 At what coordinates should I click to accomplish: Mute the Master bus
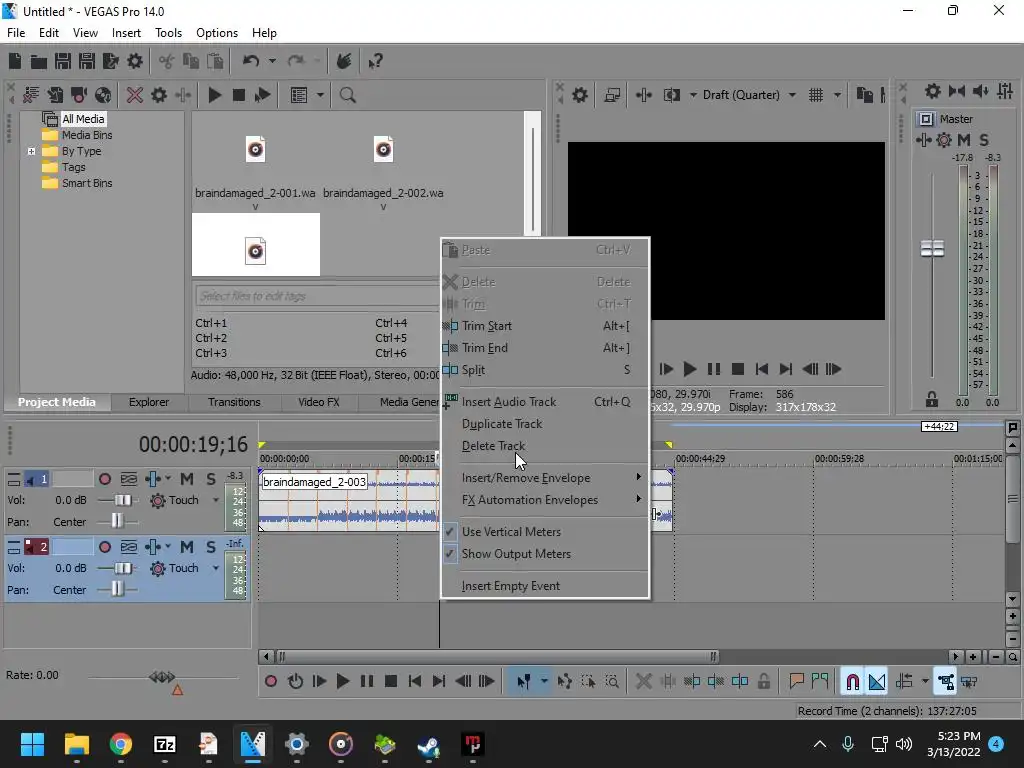(x=964, y=140)
